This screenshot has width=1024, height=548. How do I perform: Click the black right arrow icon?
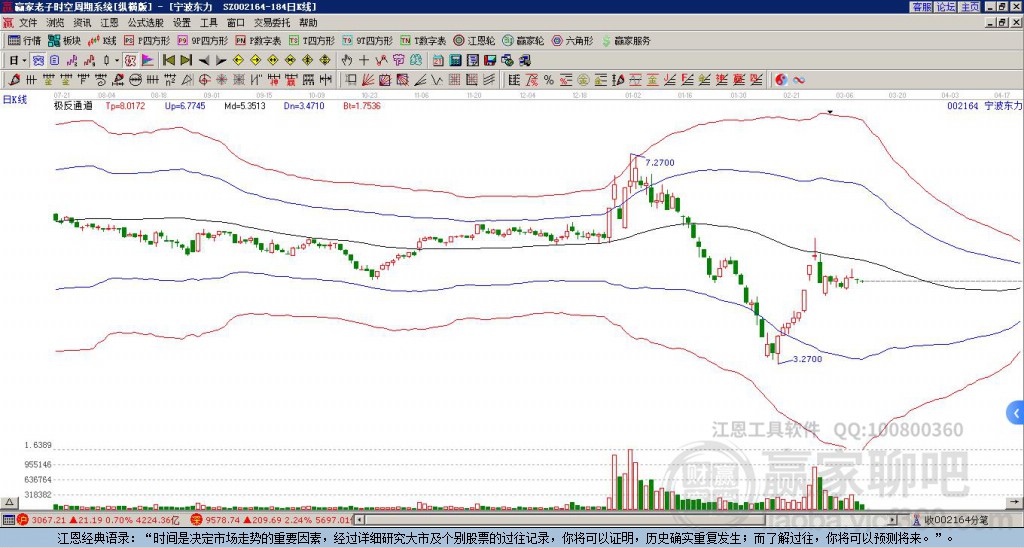pos(221,61)
